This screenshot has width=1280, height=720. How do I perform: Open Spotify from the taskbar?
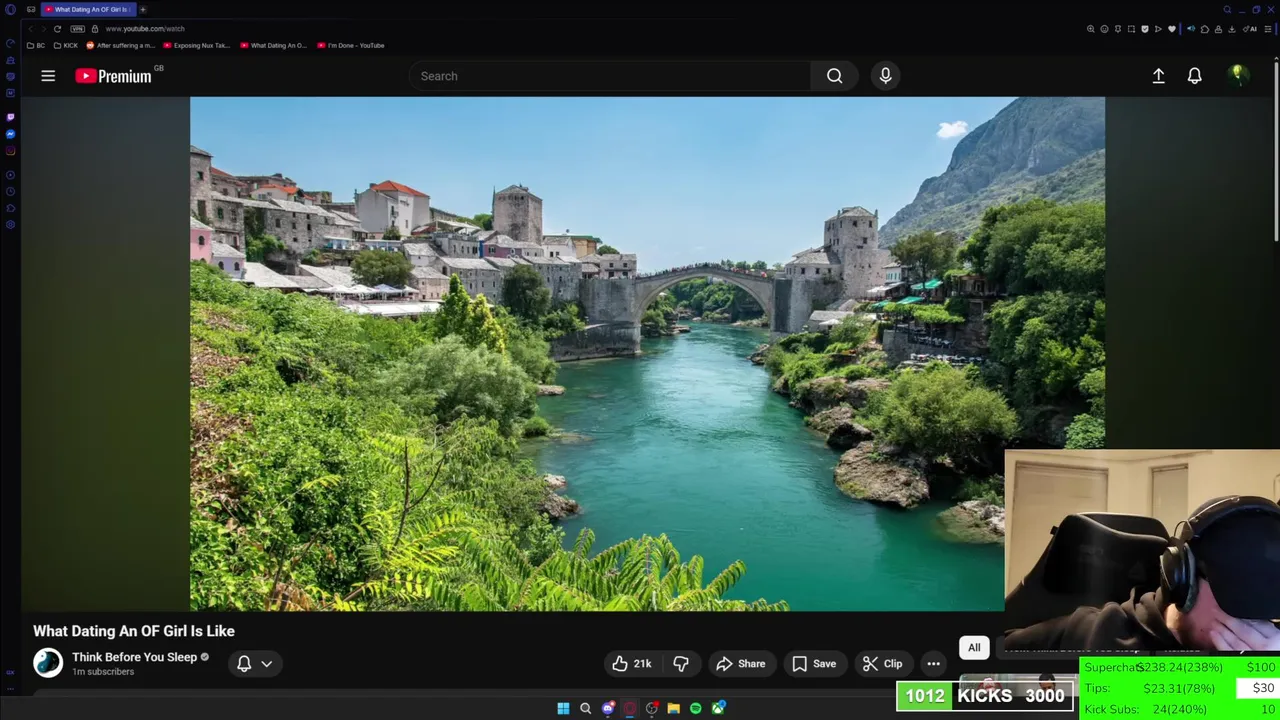tap(695, 708)
